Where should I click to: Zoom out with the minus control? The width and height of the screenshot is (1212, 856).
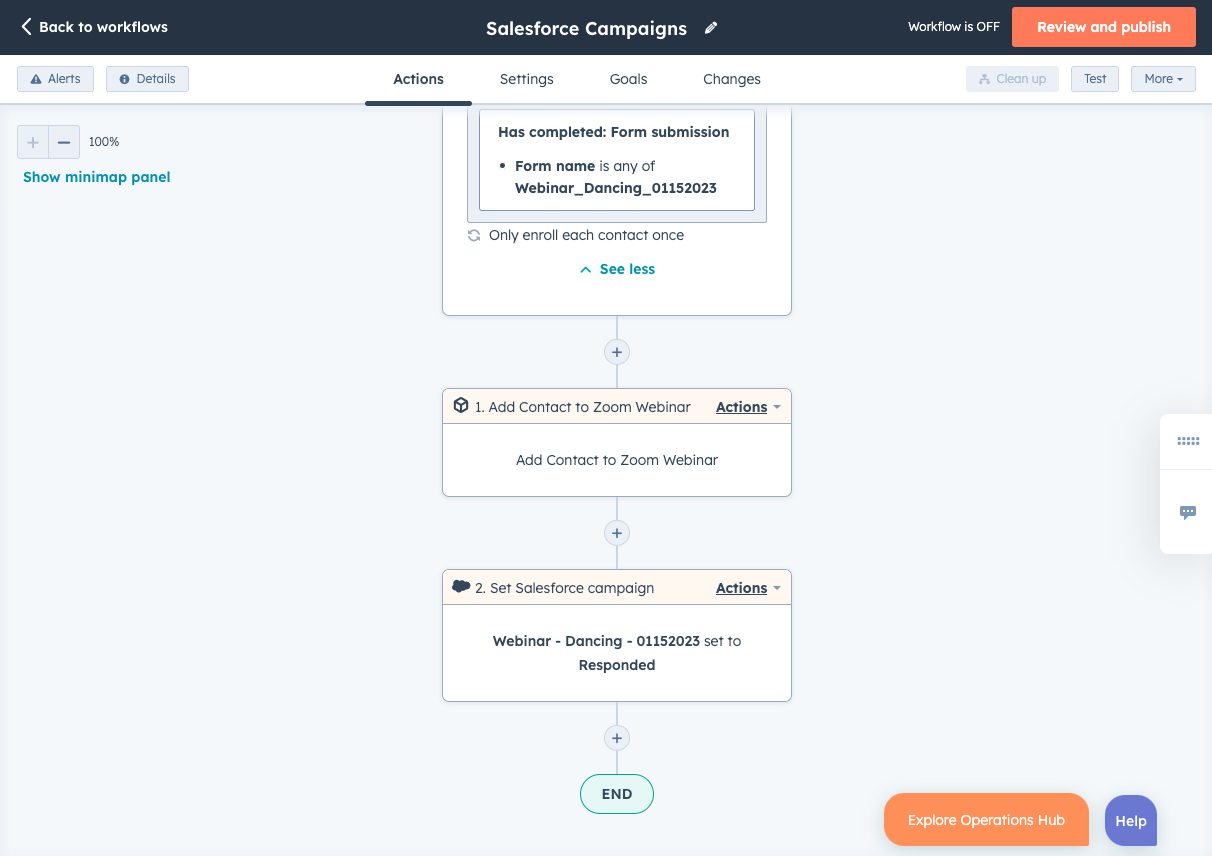click(x=64, y=141)
